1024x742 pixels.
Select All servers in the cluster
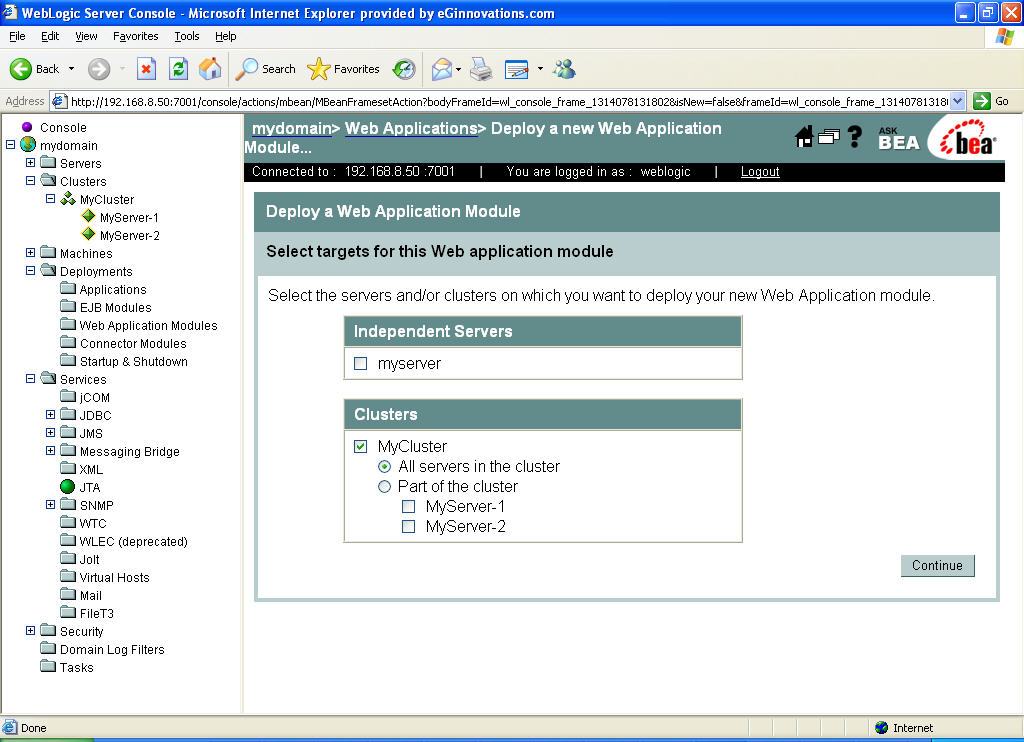[385, 466]
